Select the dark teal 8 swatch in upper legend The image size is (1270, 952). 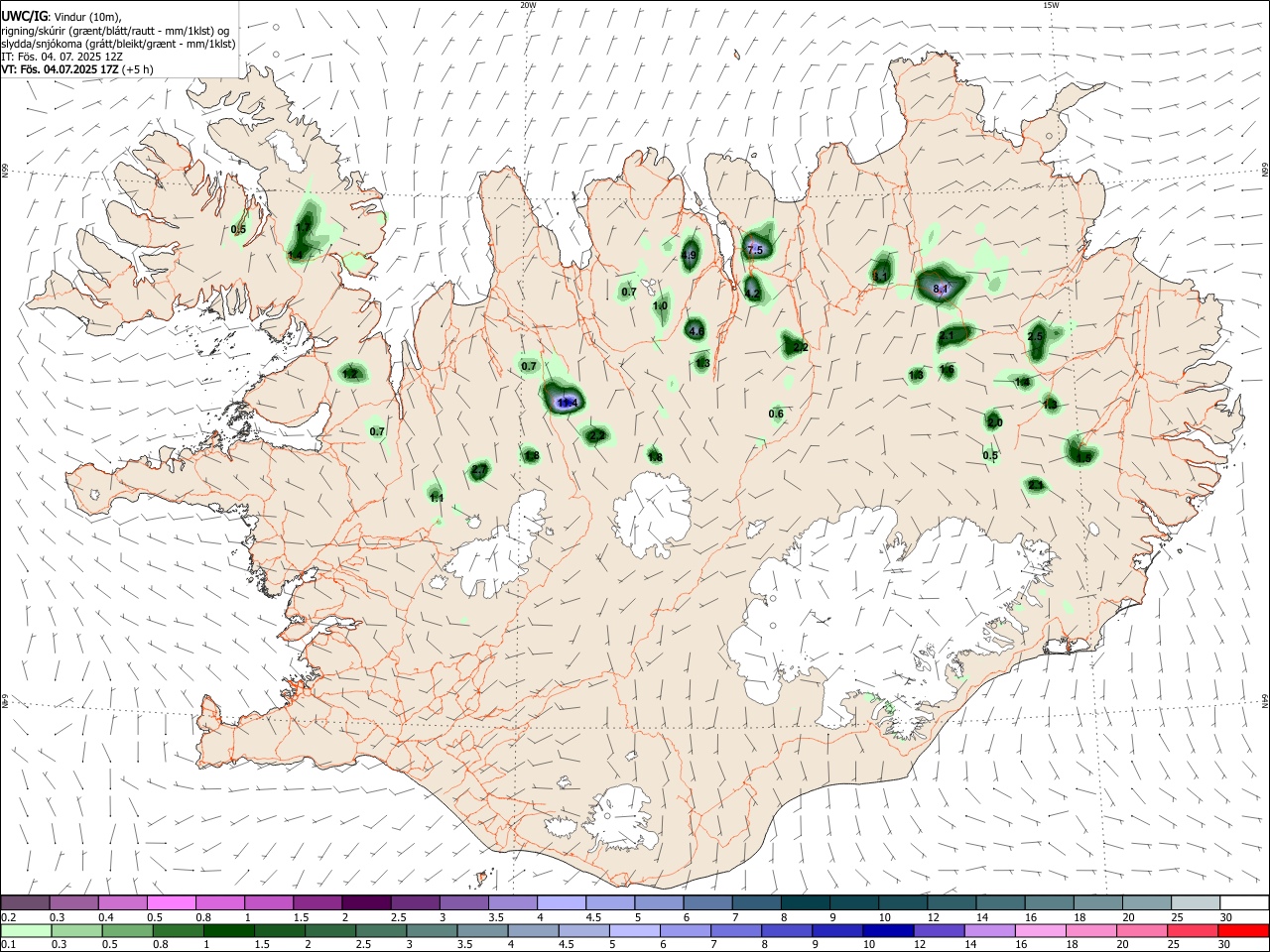tap(806, 902)
